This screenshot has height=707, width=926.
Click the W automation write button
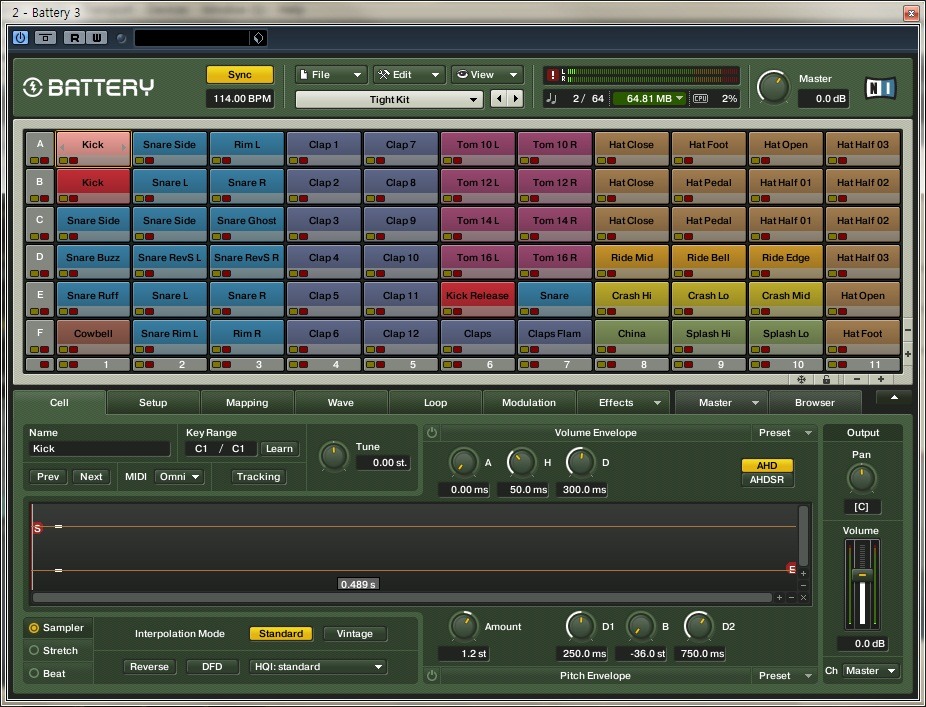point(97,38)
